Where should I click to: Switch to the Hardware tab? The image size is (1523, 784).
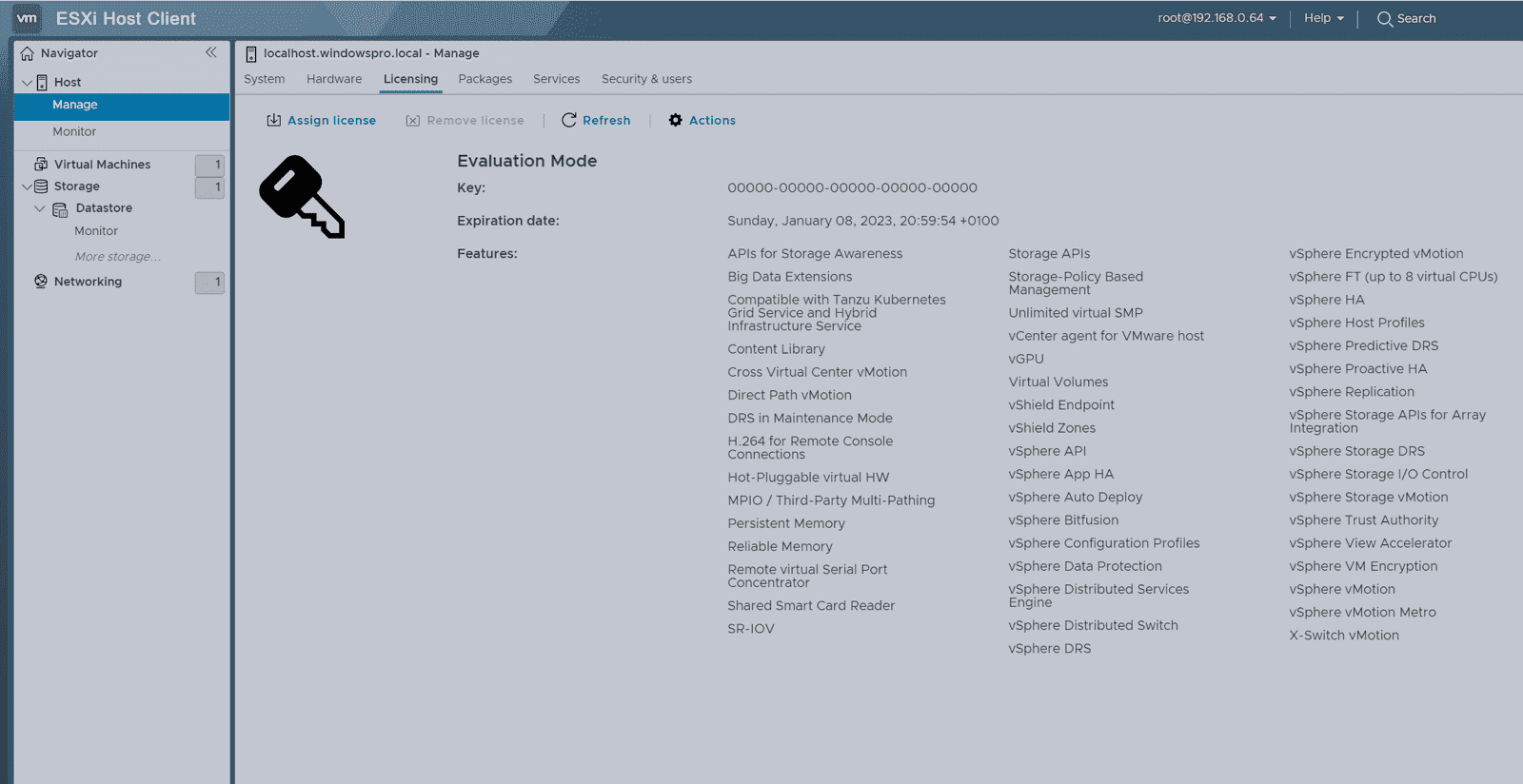[x=334, y=79]
